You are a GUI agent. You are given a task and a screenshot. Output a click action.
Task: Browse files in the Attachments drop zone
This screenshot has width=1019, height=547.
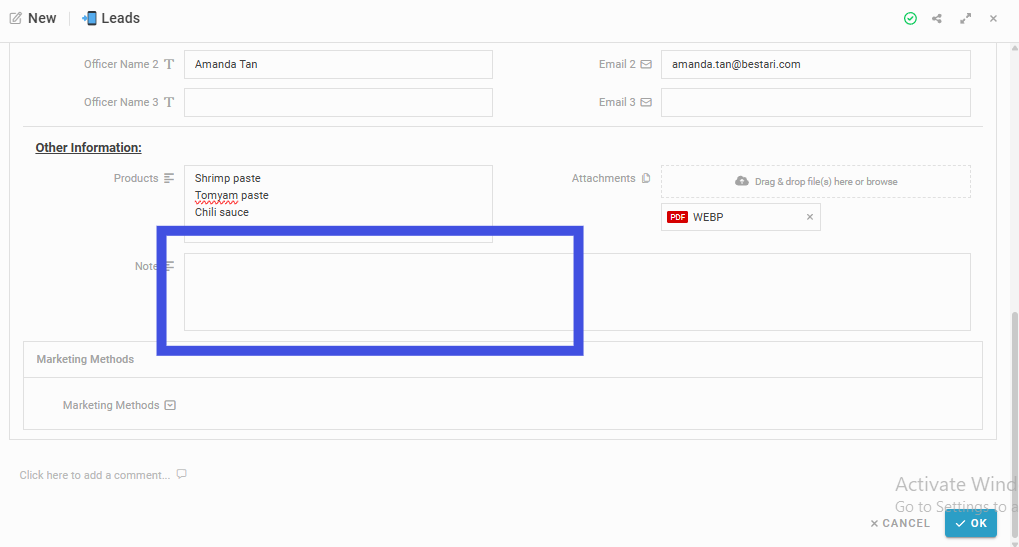[x=816, y=181]
